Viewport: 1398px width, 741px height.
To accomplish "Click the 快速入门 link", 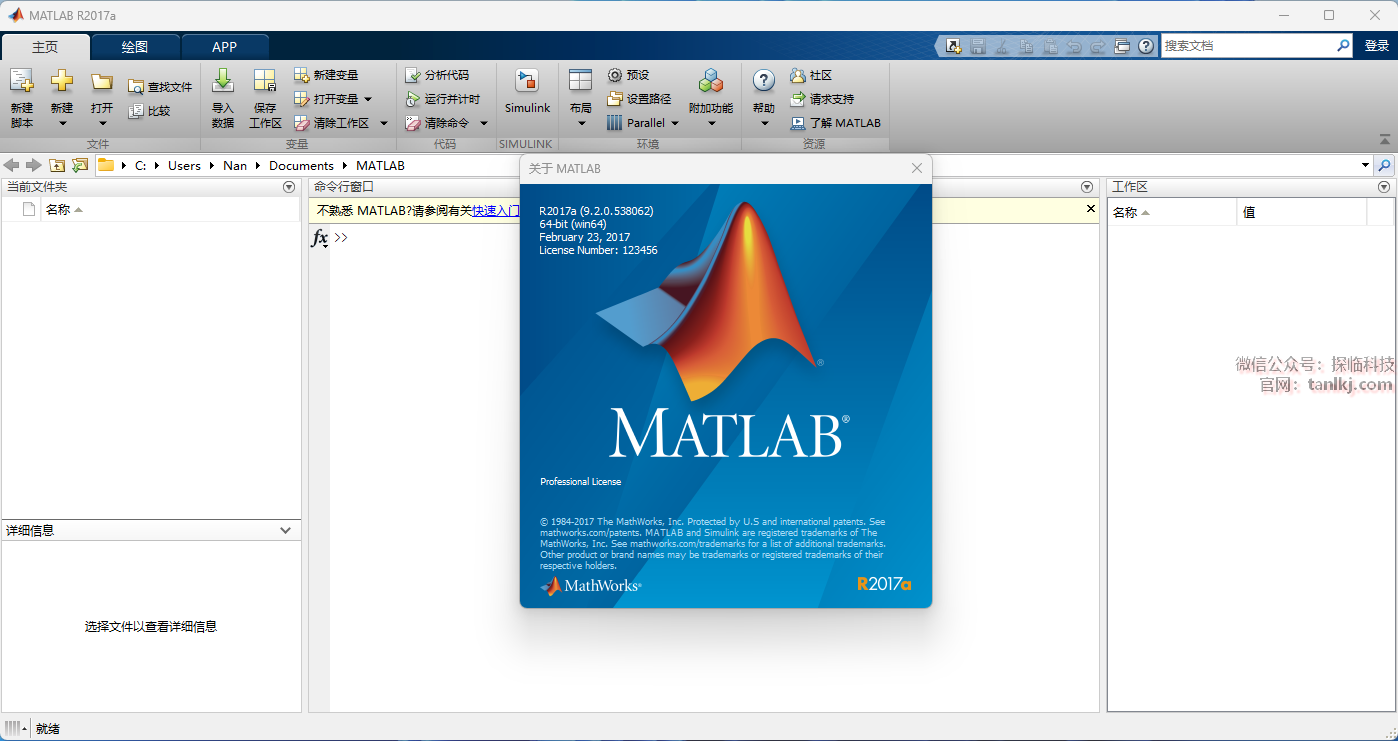I will pyautogui.click(x=496, y=210).
